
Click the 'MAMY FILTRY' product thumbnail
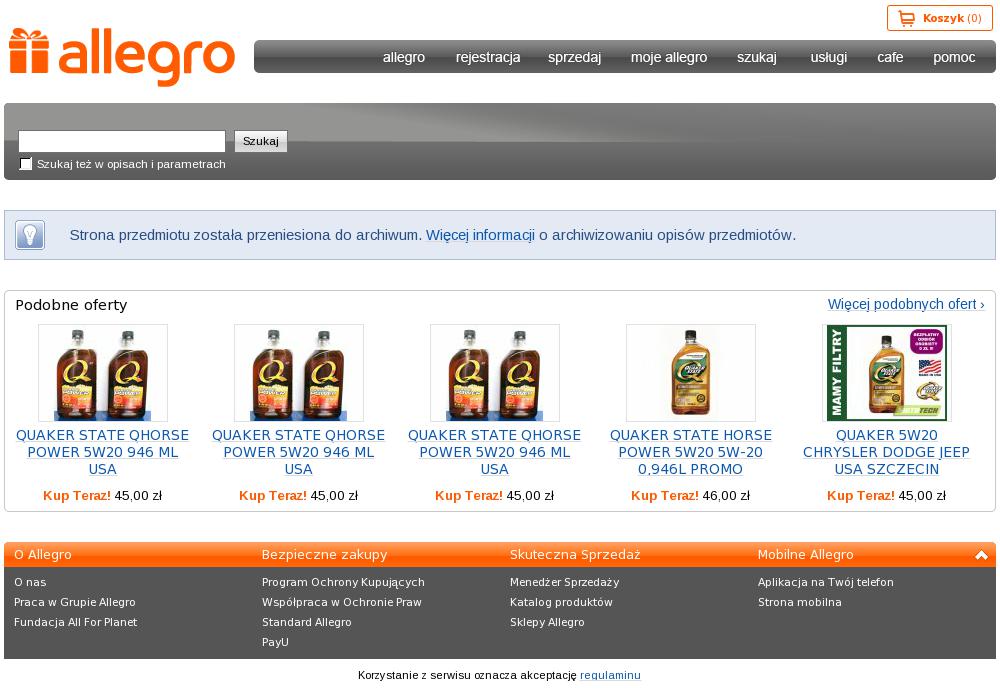pos(886,373)
